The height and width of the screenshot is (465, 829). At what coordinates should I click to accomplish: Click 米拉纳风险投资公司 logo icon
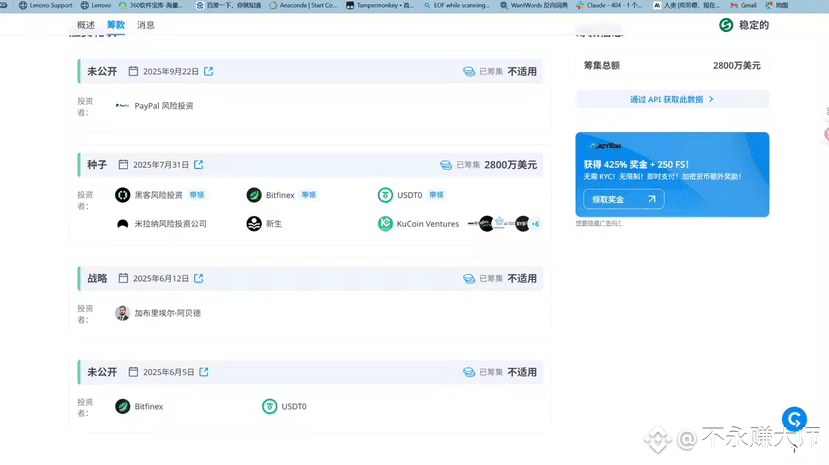point(123,224)
